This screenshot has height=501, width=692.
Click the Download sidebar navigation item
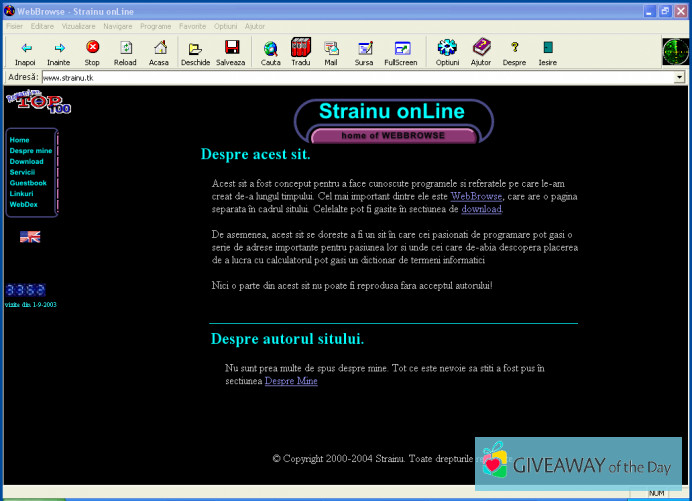point(26,161)
